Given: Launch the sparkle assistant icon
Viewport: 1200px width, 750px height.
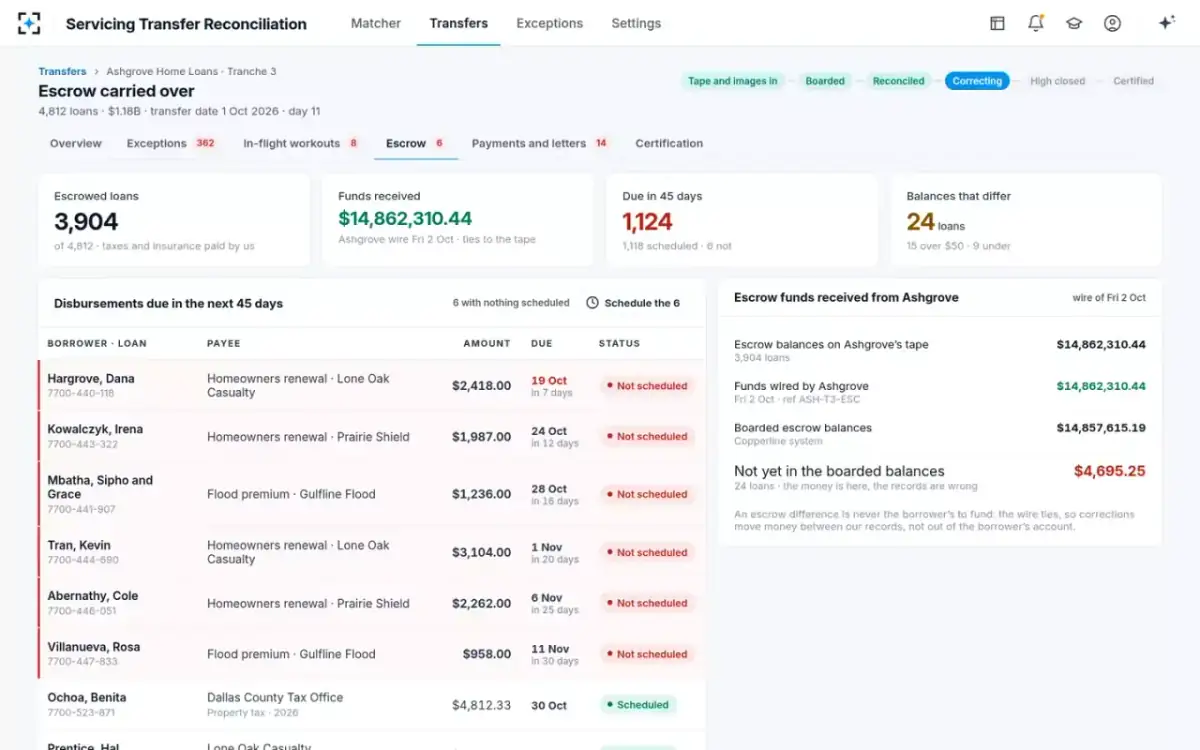Looking at the screenshot, I should point(1166,23).
